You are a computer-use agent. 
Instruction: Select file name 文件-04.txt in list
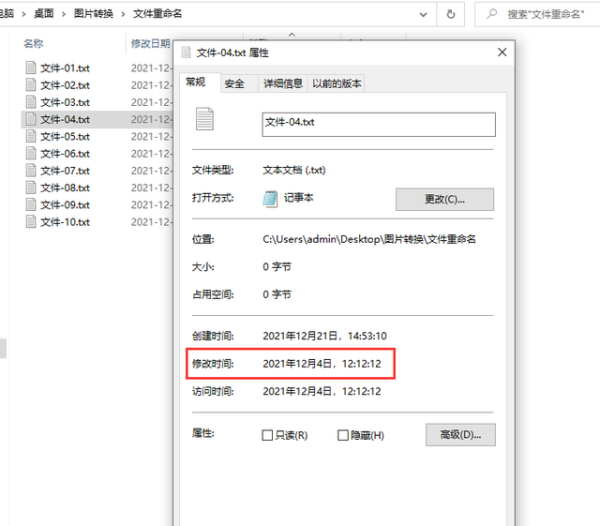tap(65, 119)
